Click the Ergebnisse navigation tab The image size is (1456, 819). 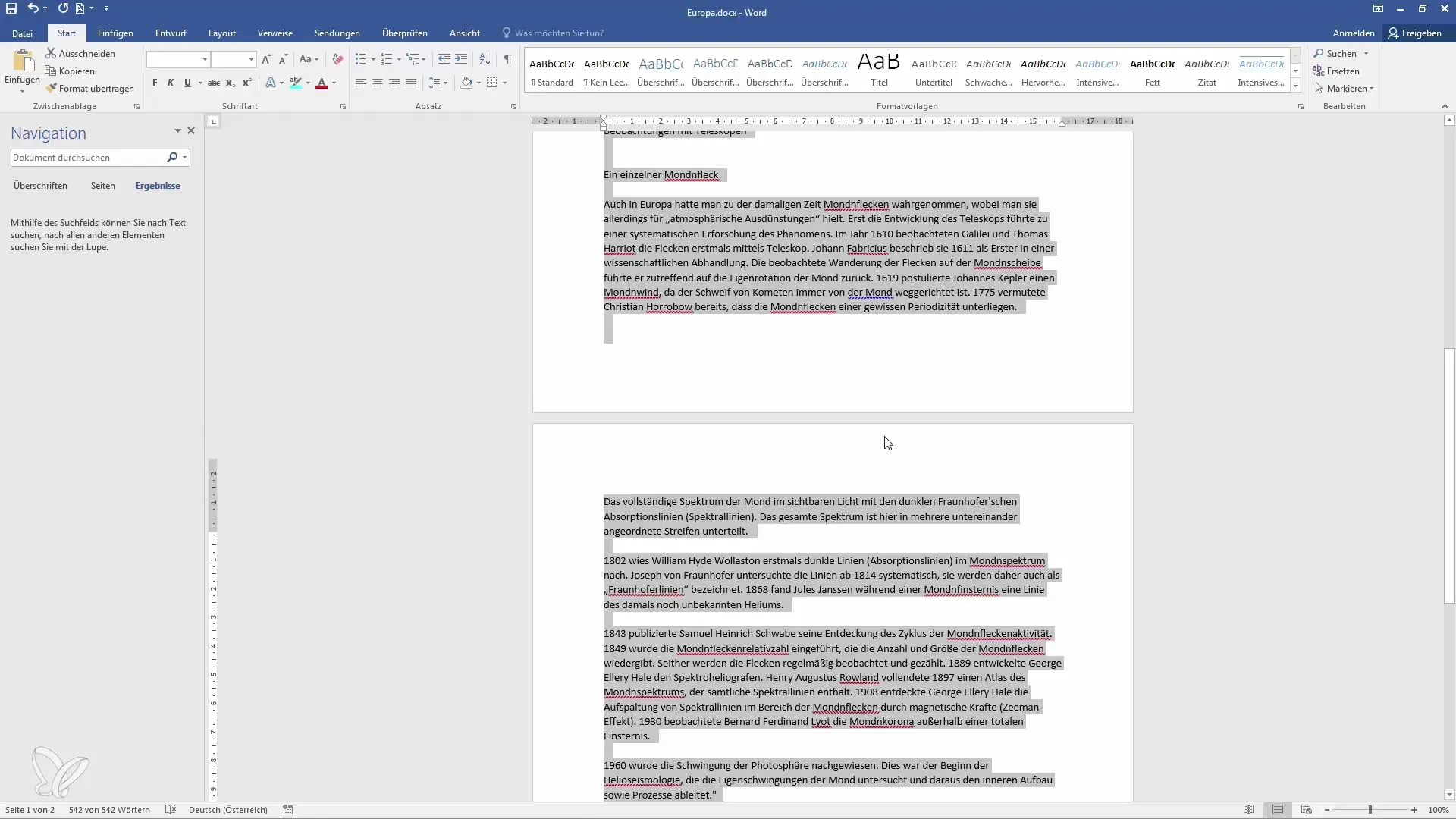tap(158, 185)
